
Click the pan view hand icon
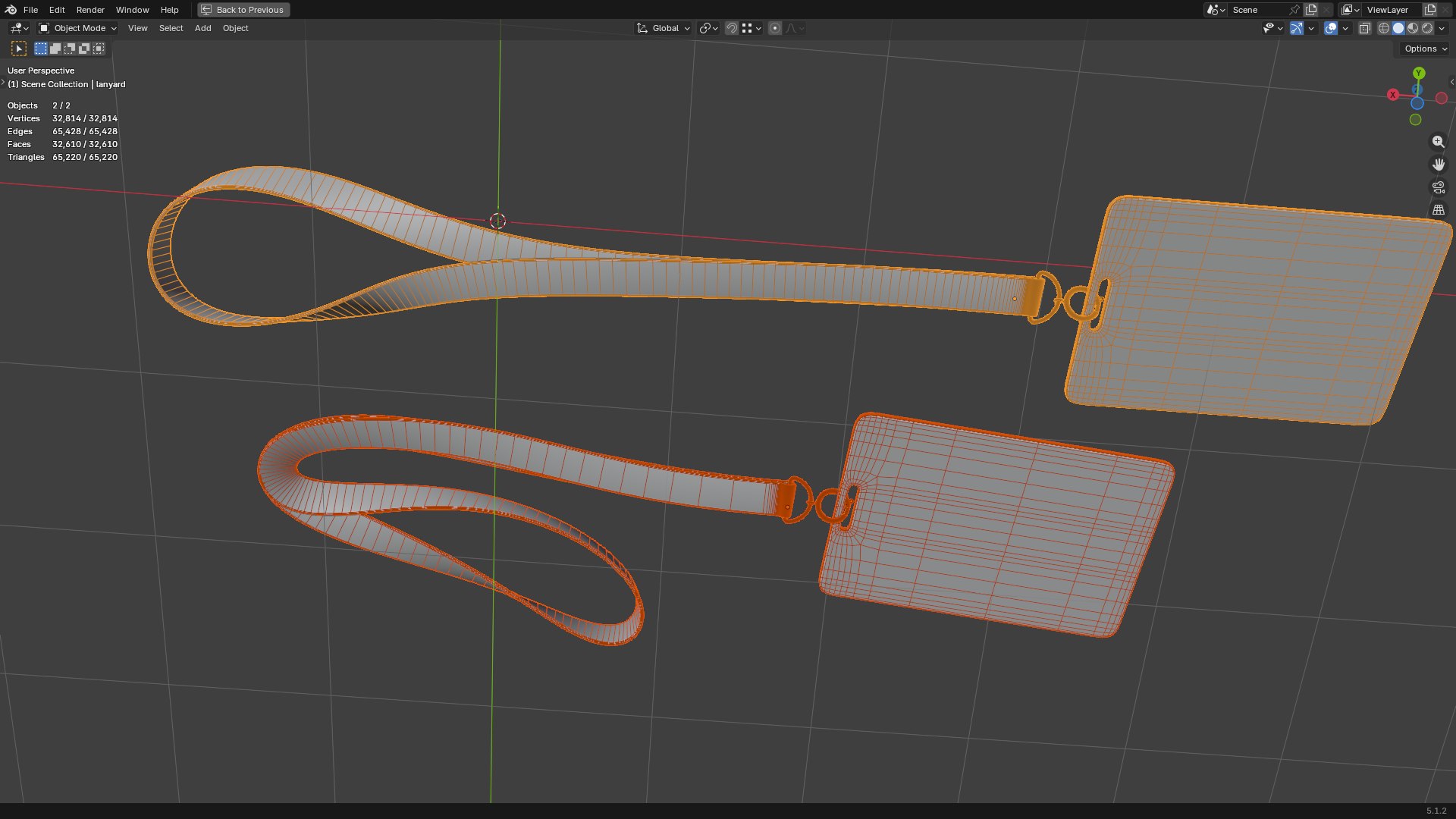1438,165
